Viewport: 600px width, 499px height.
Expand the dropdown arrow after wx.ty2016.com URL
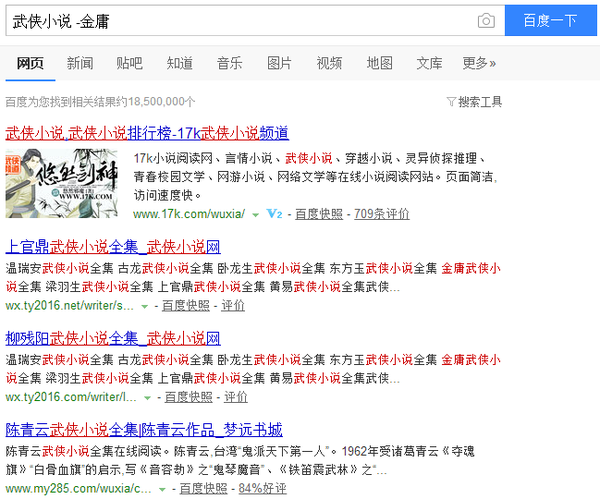(x=147, y=398)
